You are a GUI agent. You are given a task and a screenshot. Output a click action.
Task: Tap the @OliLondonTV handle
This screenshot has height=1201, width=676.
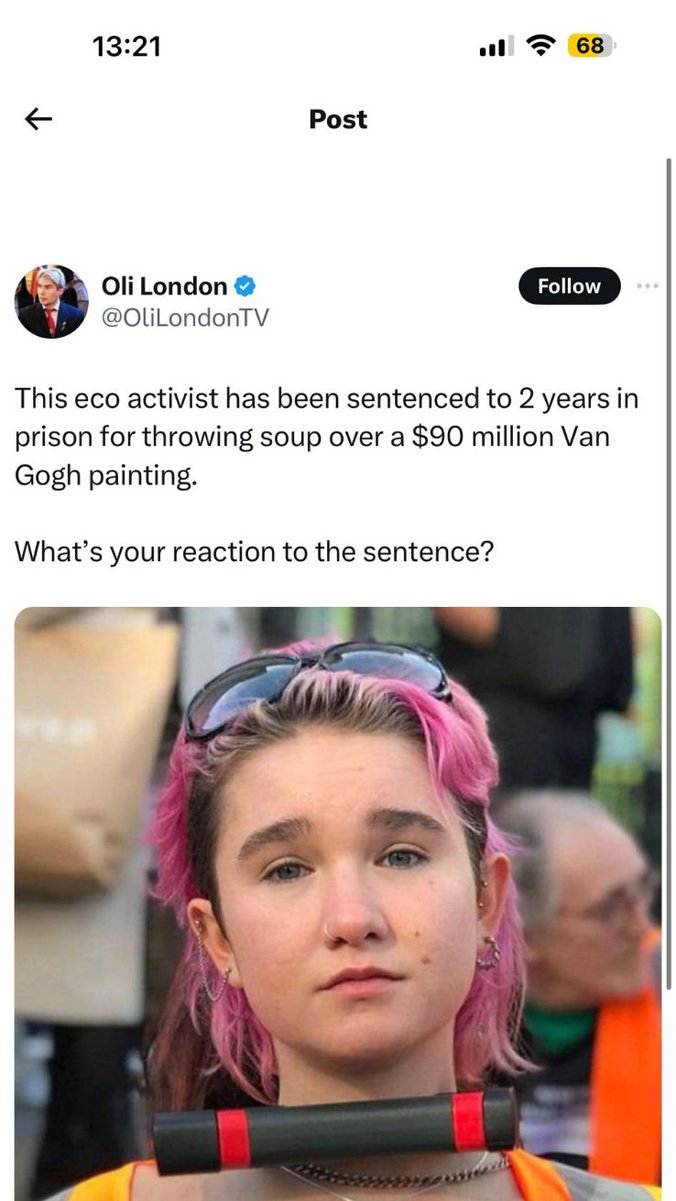coord(185,317)
